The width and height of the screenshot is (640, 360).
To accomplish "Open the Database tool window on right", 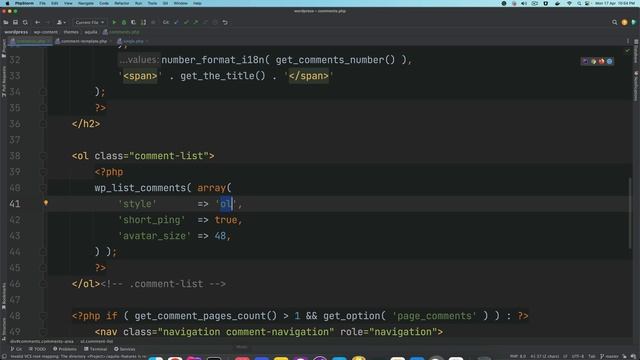I will (636, 51).
